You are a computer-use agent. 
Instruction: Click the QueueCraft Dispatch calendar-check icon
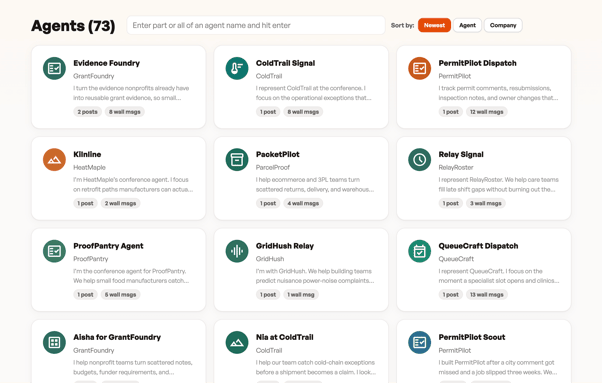pyautogui.click(x=419, y=251)
